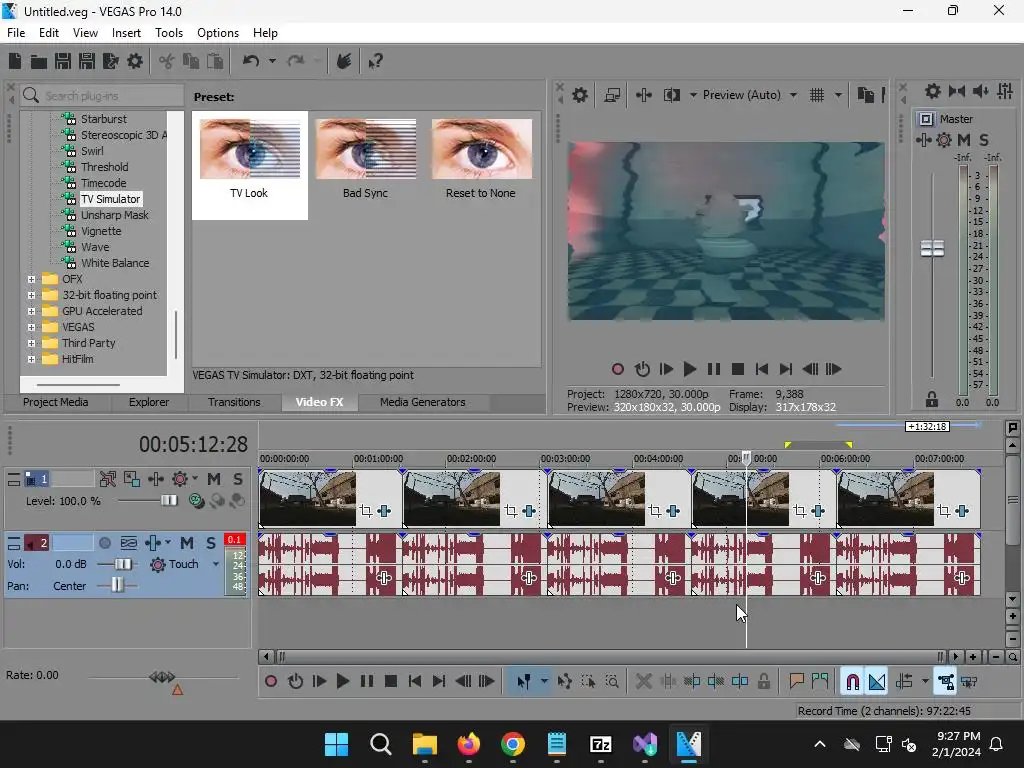The height and width of the screenshot is (768, 1024).
Task: Expand the HitFilm folder
Action: 31,359
